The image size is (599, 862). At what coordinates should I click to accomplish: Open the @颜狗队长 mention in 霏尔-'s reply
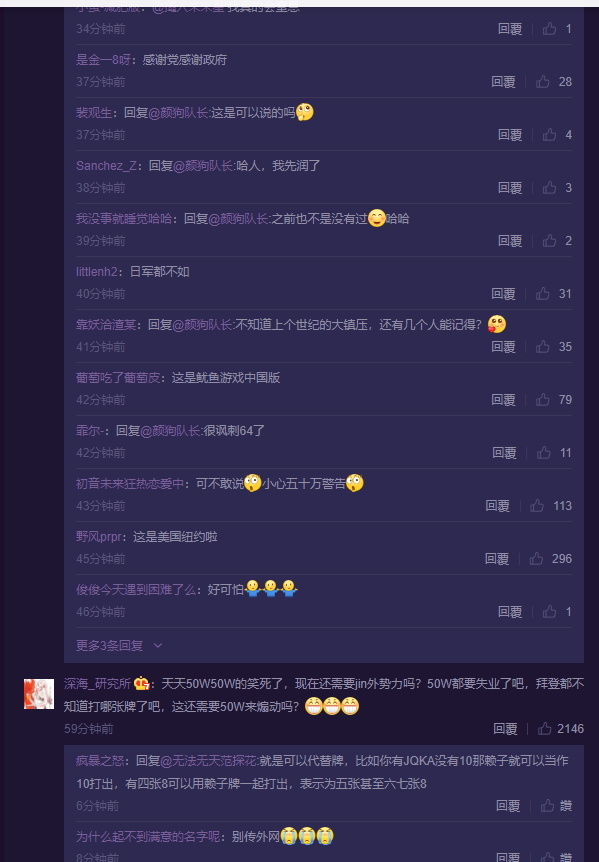click(x=170, y=431)
